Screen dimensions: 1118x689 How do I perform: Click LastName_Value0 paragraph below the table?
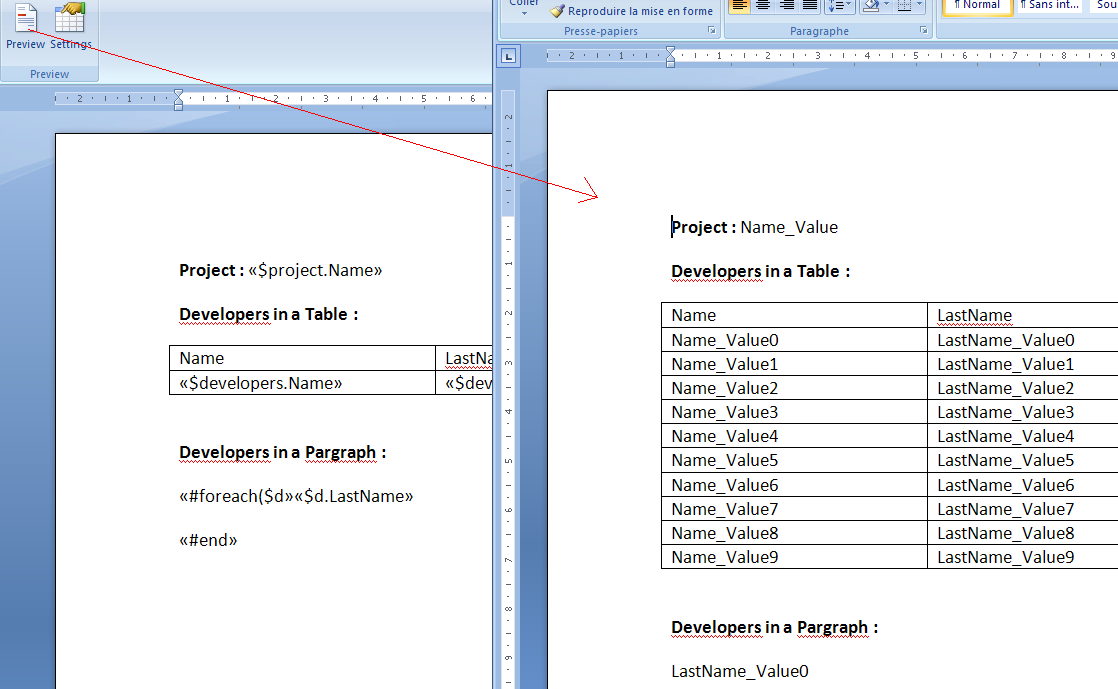[x=740, y=671]
